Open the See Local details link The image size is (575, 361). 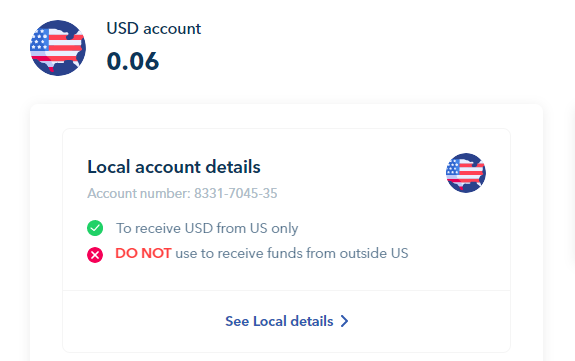pos(287,321)
